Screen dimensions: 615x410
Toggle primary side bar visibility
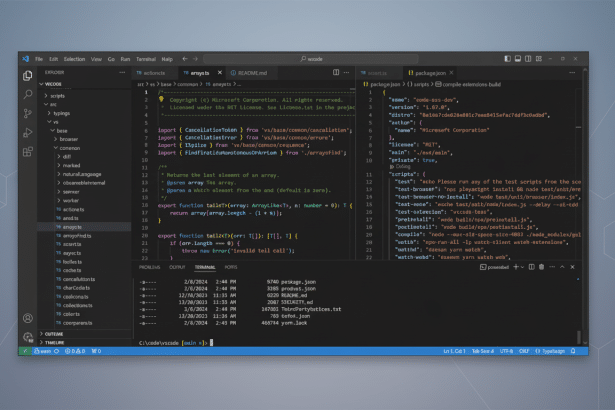pyautogui.click(x=508, y=59)
